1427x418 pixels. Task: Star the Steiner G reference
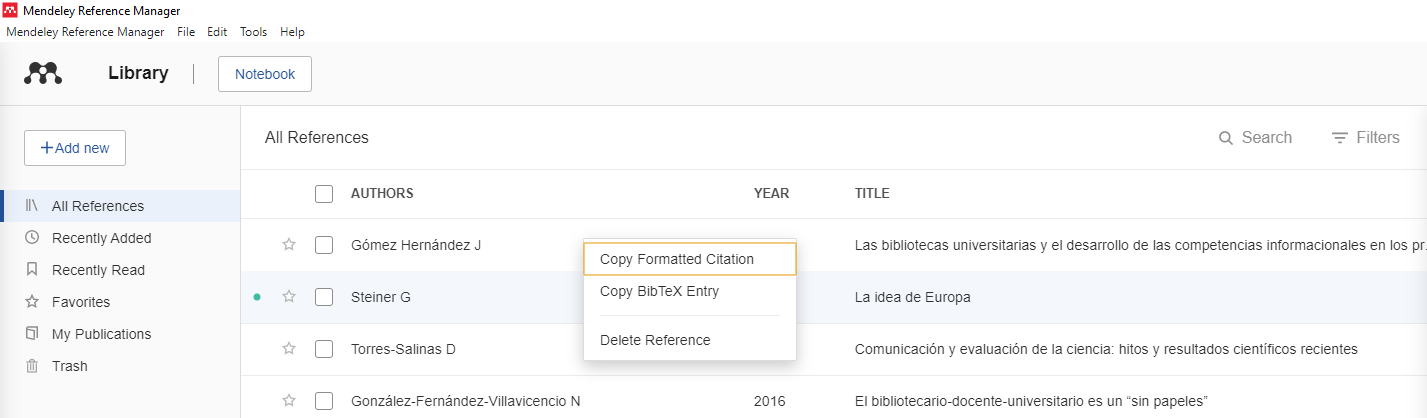(x=289, y=297)
